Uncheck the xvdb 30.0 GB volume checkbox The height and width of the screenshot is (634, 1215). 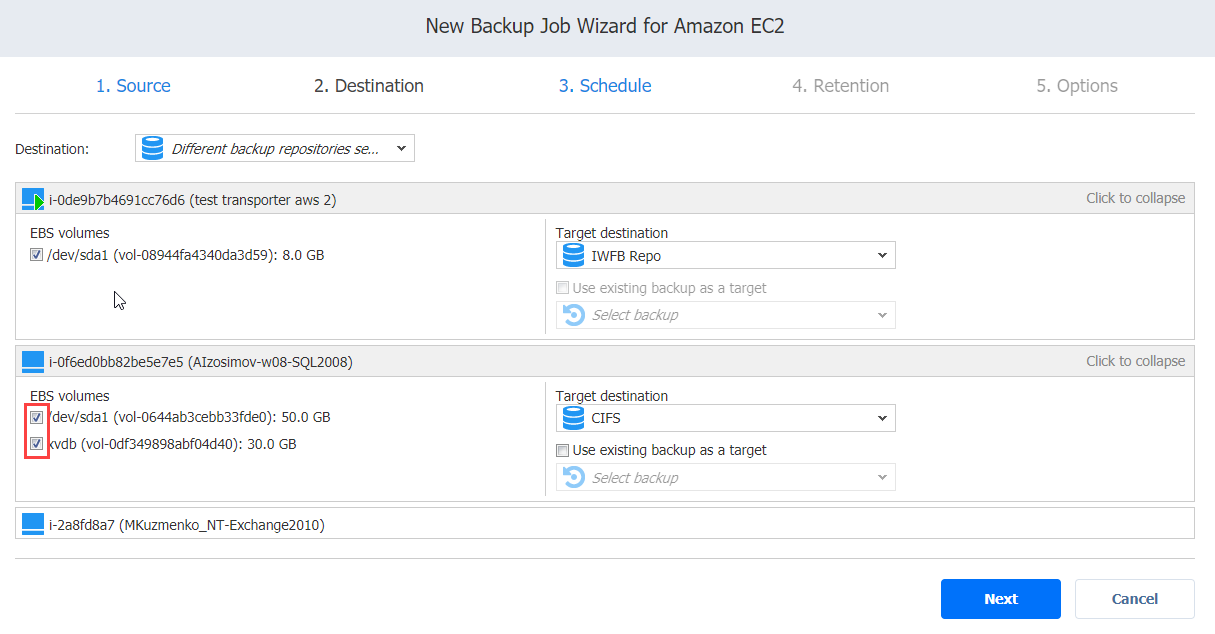coord(36,444)
